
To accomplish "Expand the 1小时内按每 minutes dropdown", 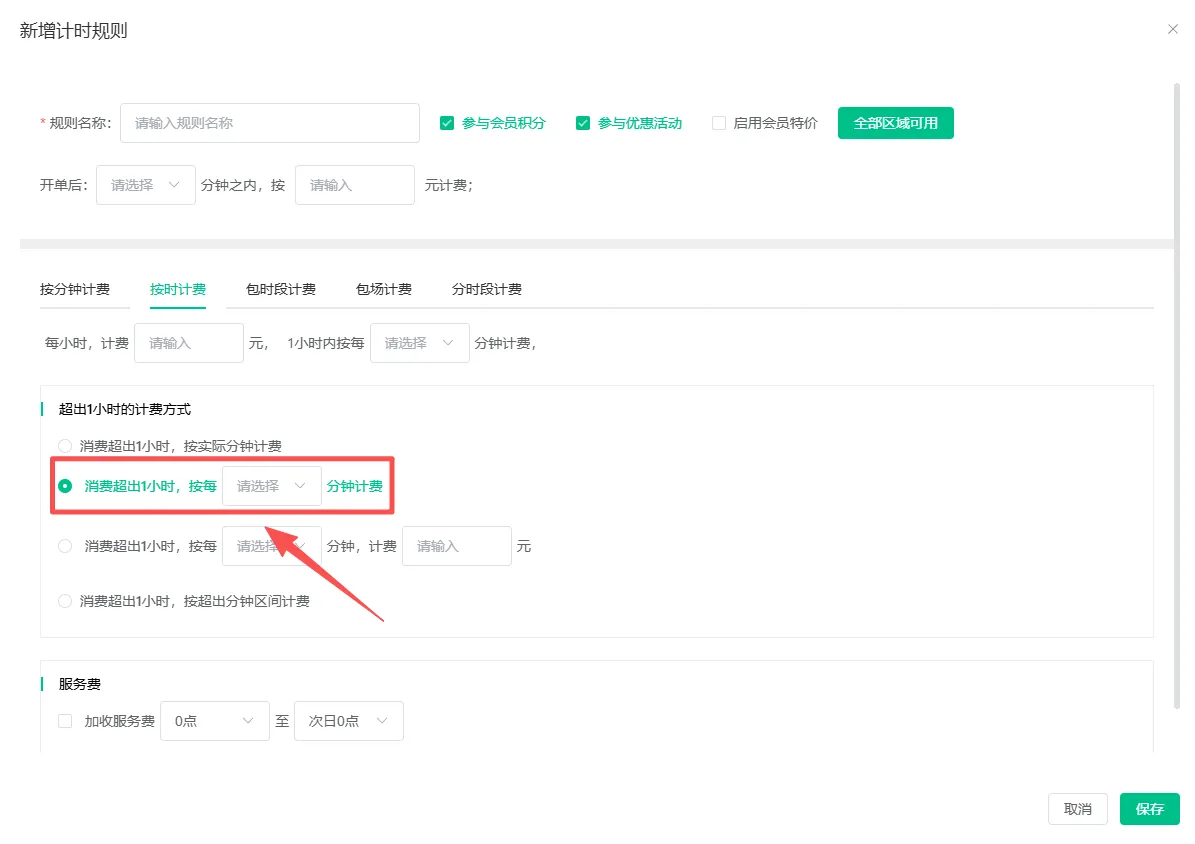I will (419, 343).
